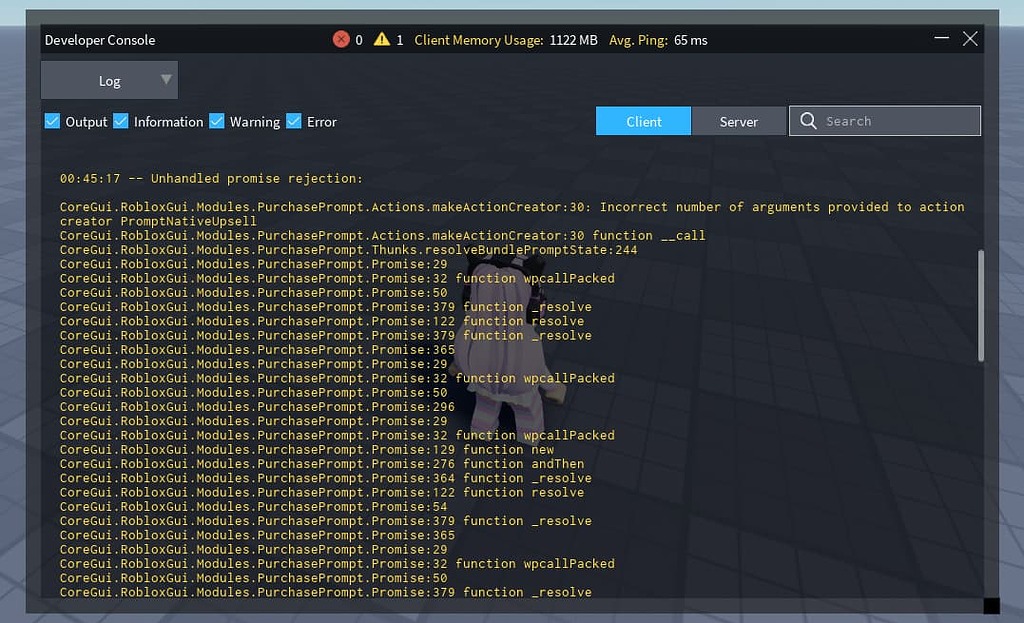The image size is (1024, 623).
Task: Disable the Information filter checkbox
Action: [x=121, y=120]
